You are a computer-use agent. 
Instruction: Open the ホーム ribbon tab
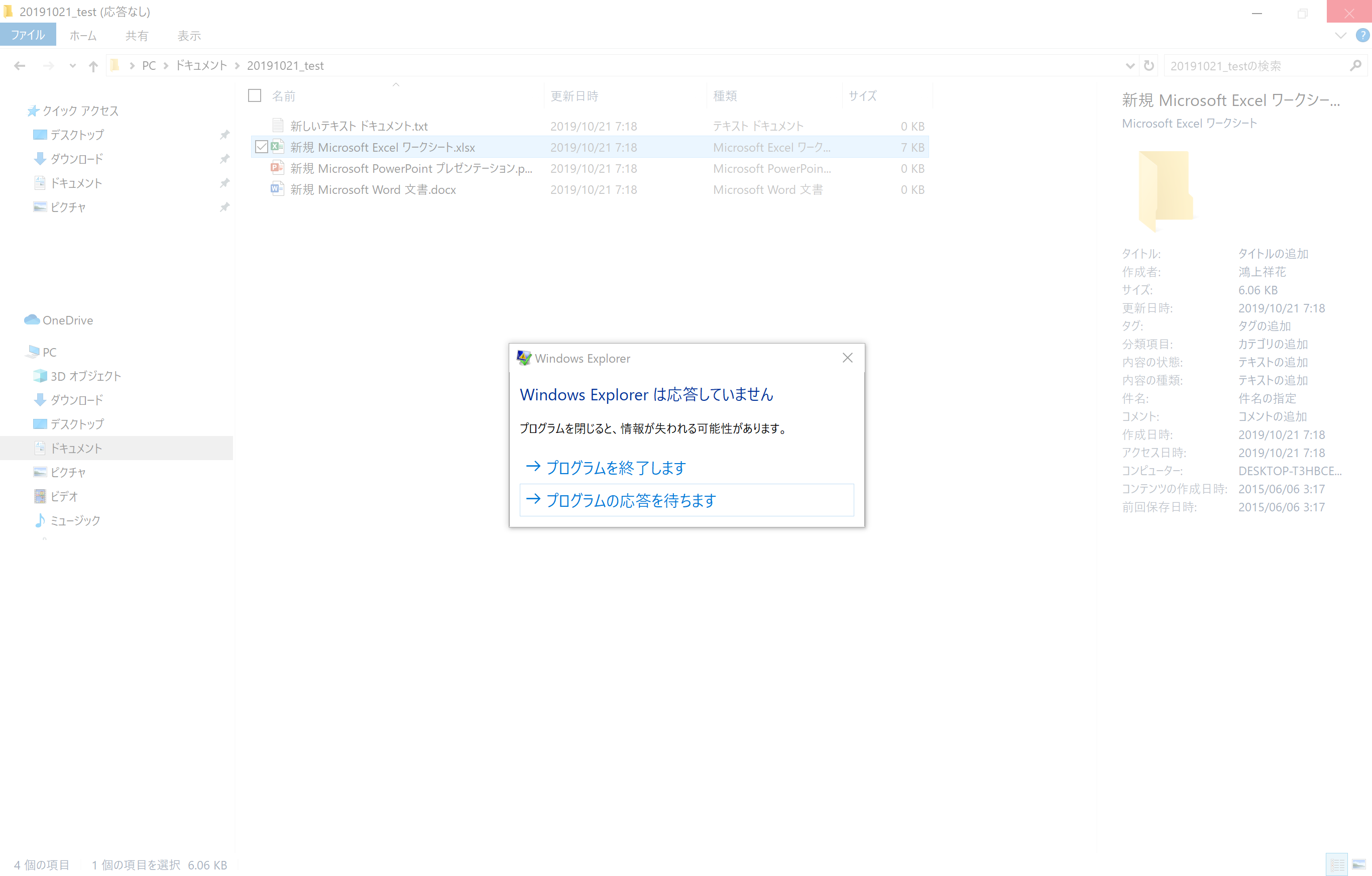[x=83, y=35]
